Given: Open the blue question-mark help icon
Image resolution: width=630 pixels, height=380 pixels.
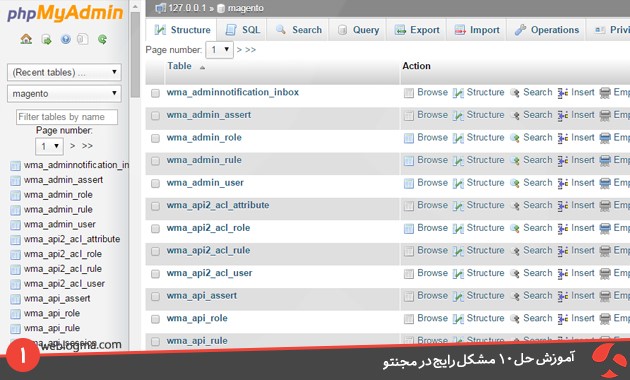Looking at the screenshot, I should 65,39.
